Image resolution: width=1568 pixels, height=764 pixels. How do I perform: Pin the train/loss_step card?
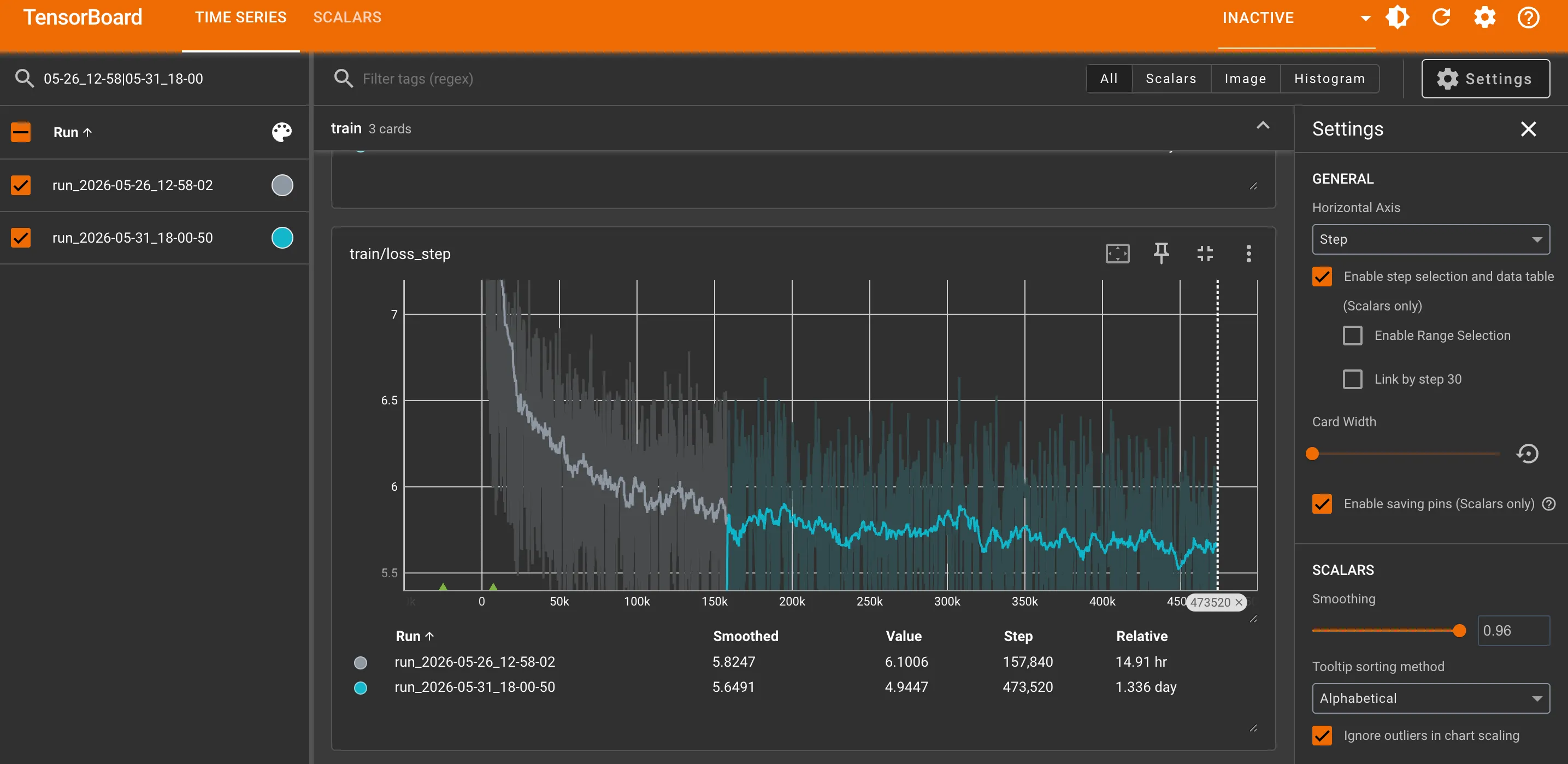(1162, 253)
